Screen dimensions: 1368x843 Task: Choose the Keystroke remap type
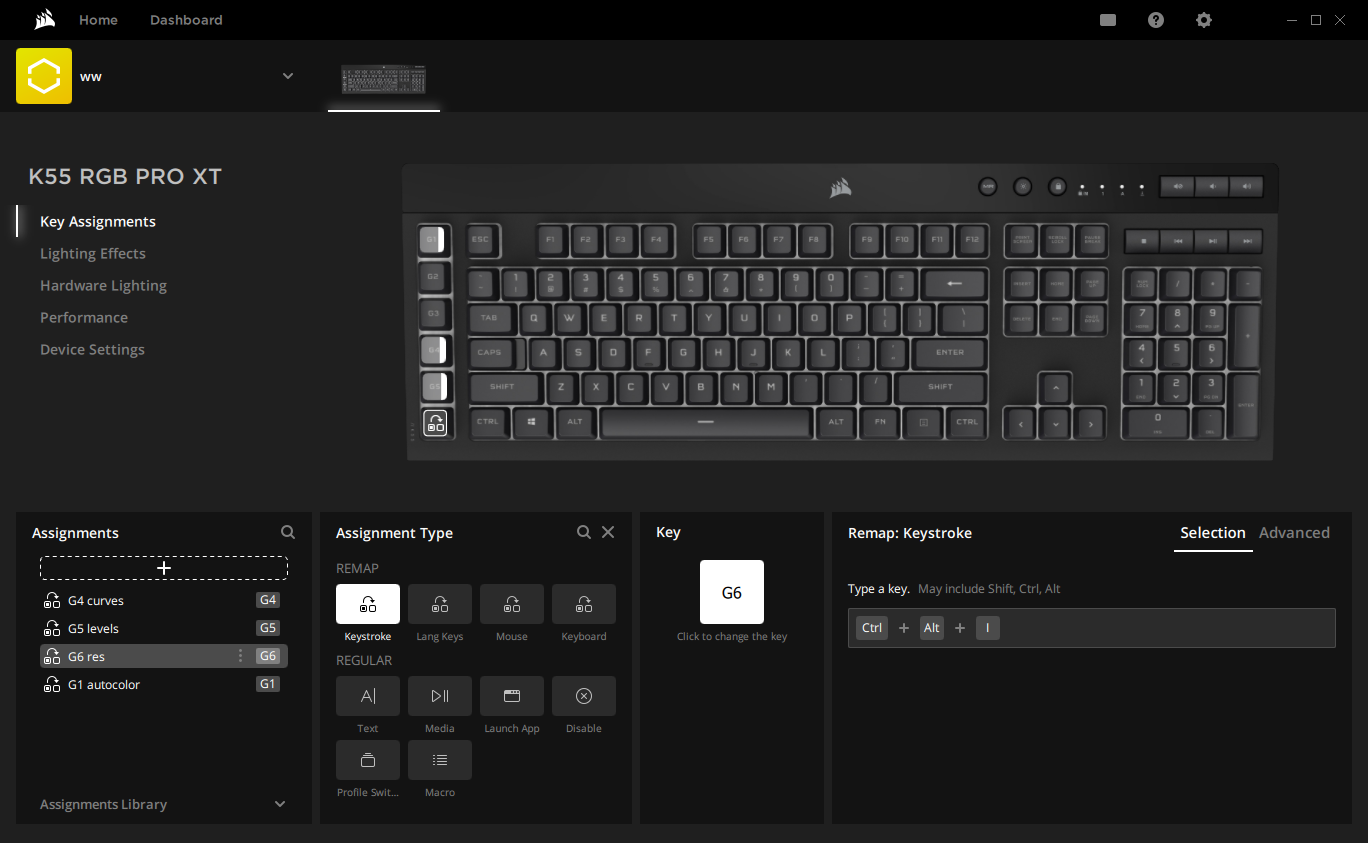click(368, 604)
